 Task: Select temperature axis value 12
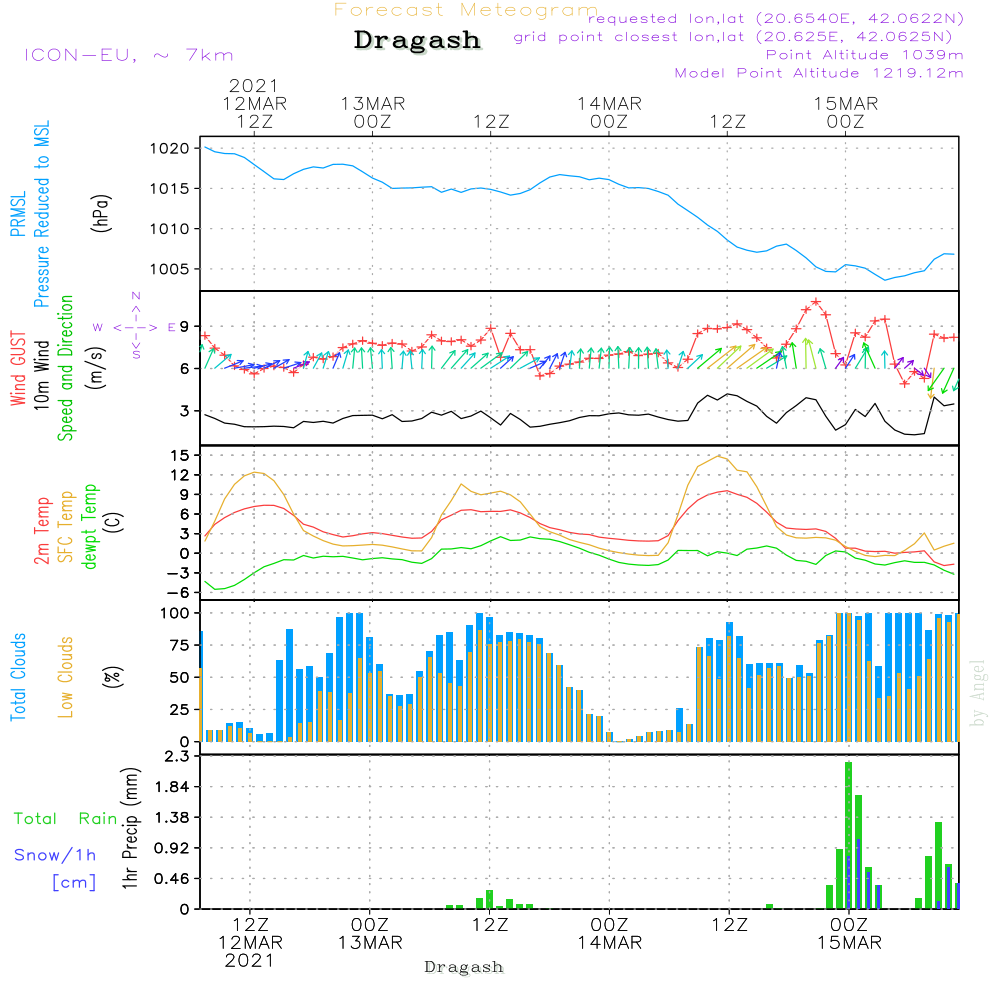point(180,475)
